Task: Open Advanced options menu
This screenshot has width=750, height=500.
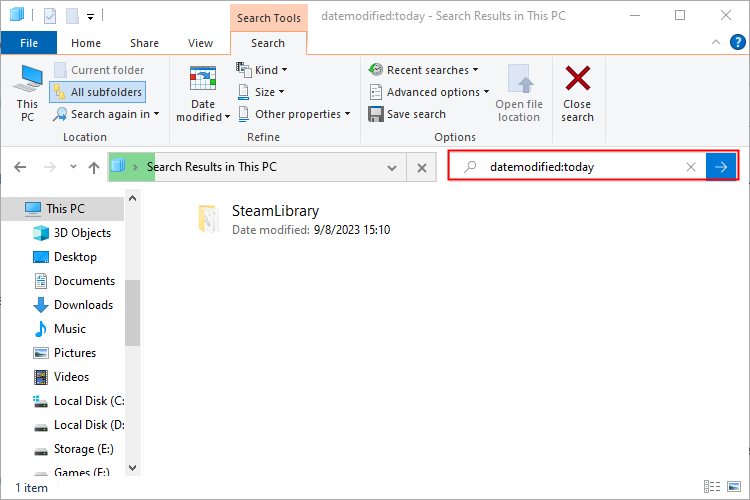Action: click(x=429, y=92)
